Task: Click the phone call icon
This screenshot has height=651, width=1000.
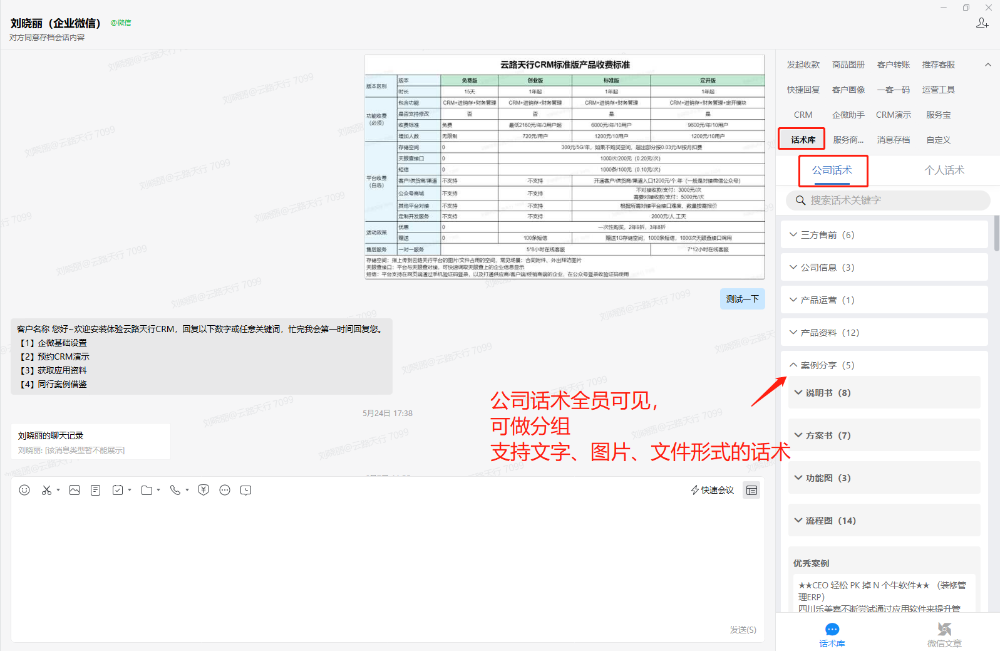Action: pos(175,490)
